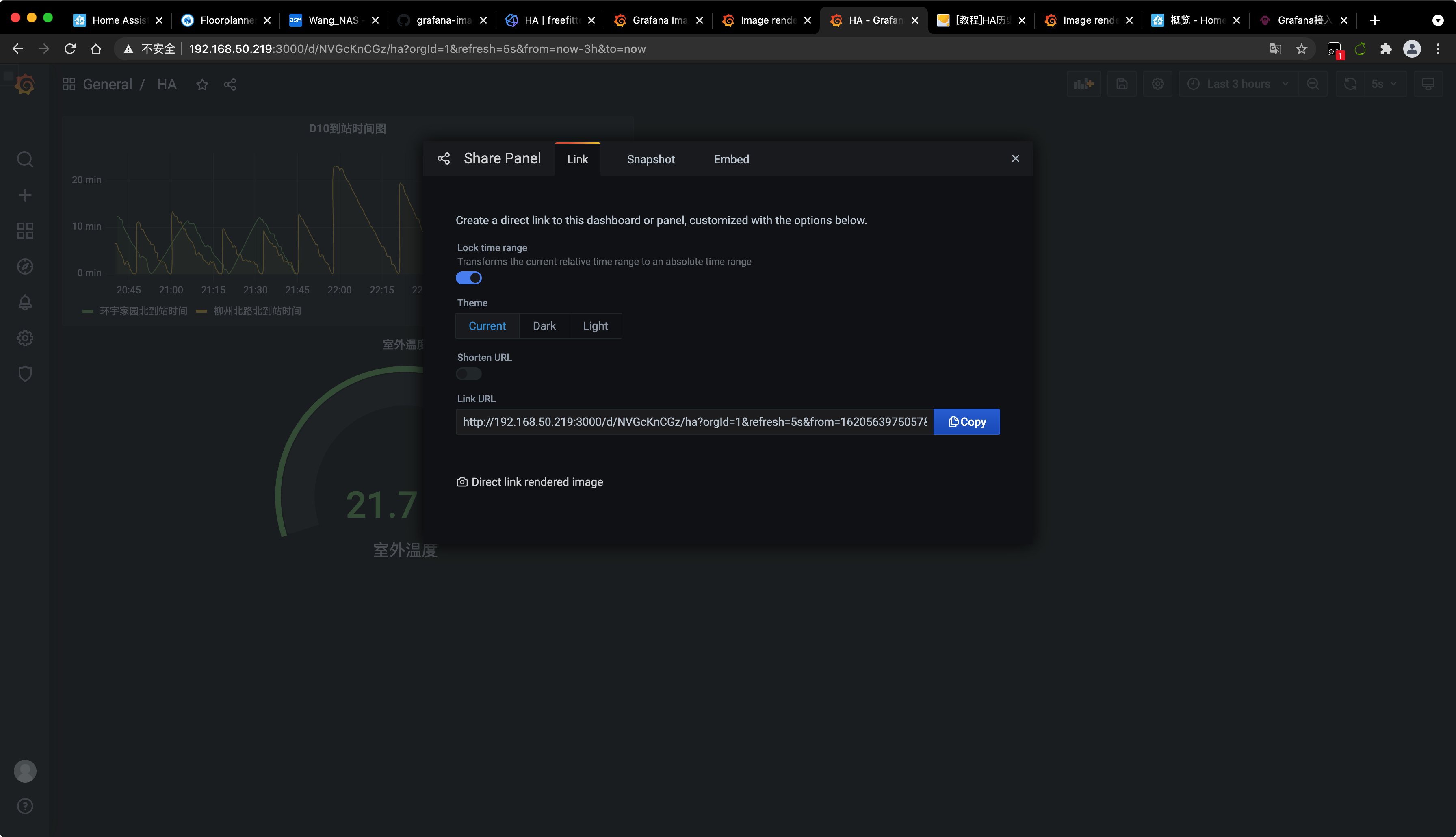1456x837 pixels.
Task: Click the user avatar in the sidebar
Action: (25, 771)
